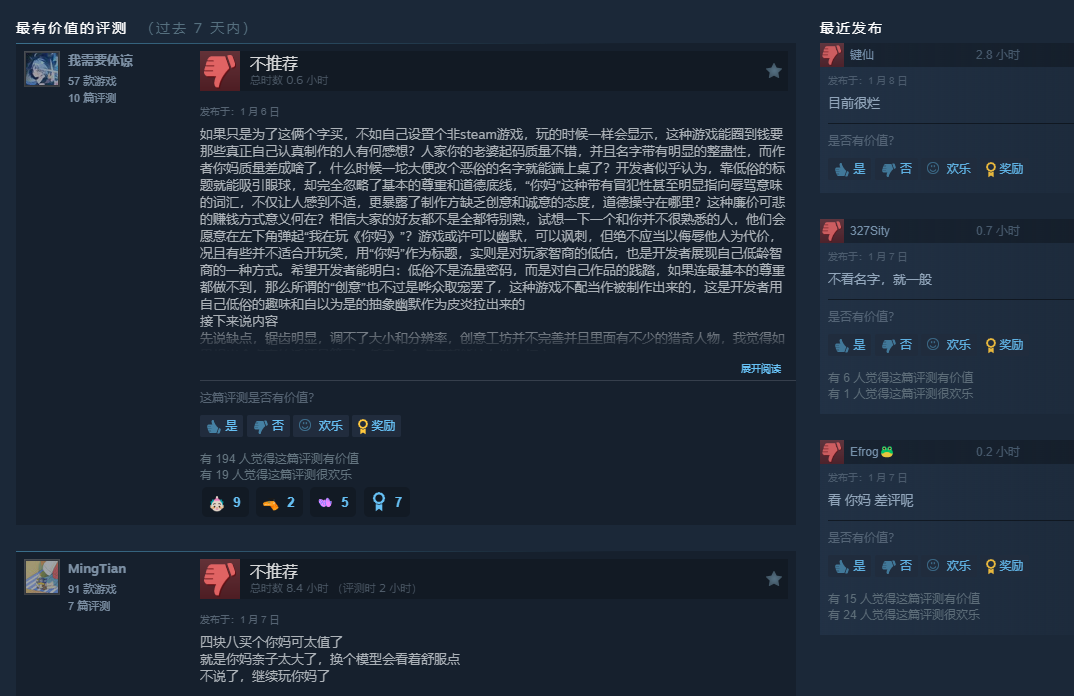Click the clown reaction award showing 9
This screenshot has height=696, width=1074.
225,503
